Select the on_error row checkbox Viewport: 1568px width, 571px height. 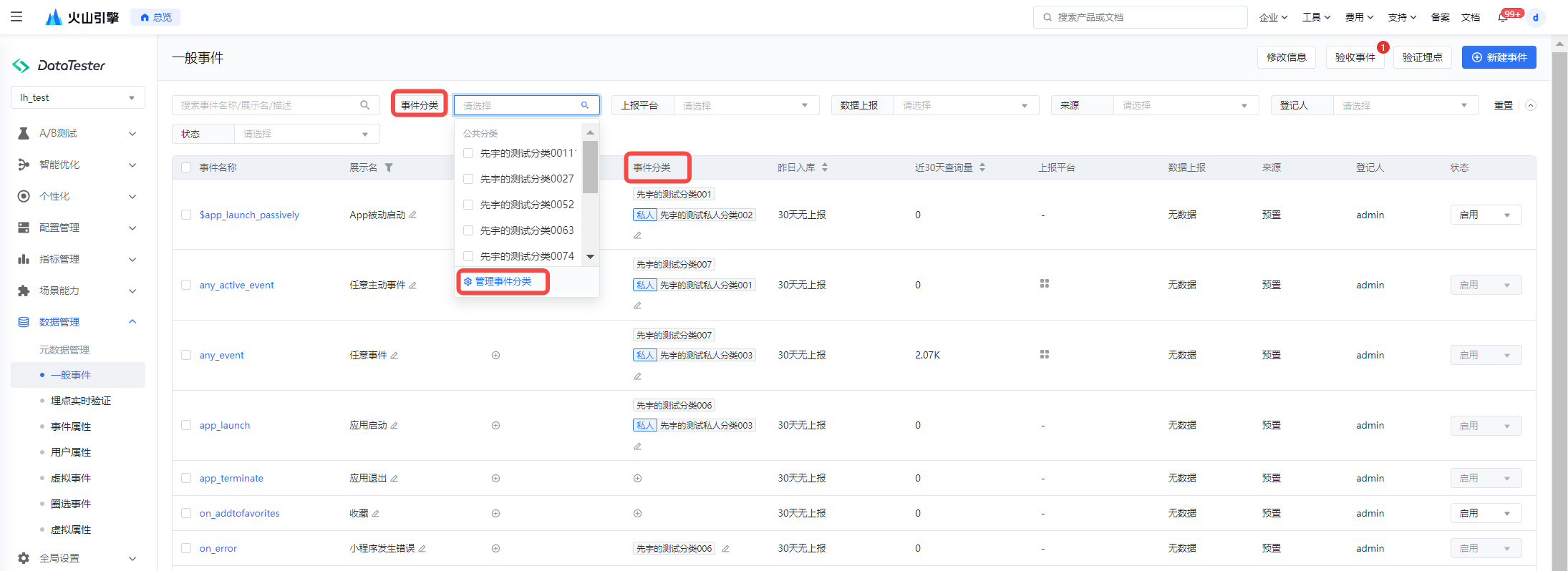click(x=186, y=548)
